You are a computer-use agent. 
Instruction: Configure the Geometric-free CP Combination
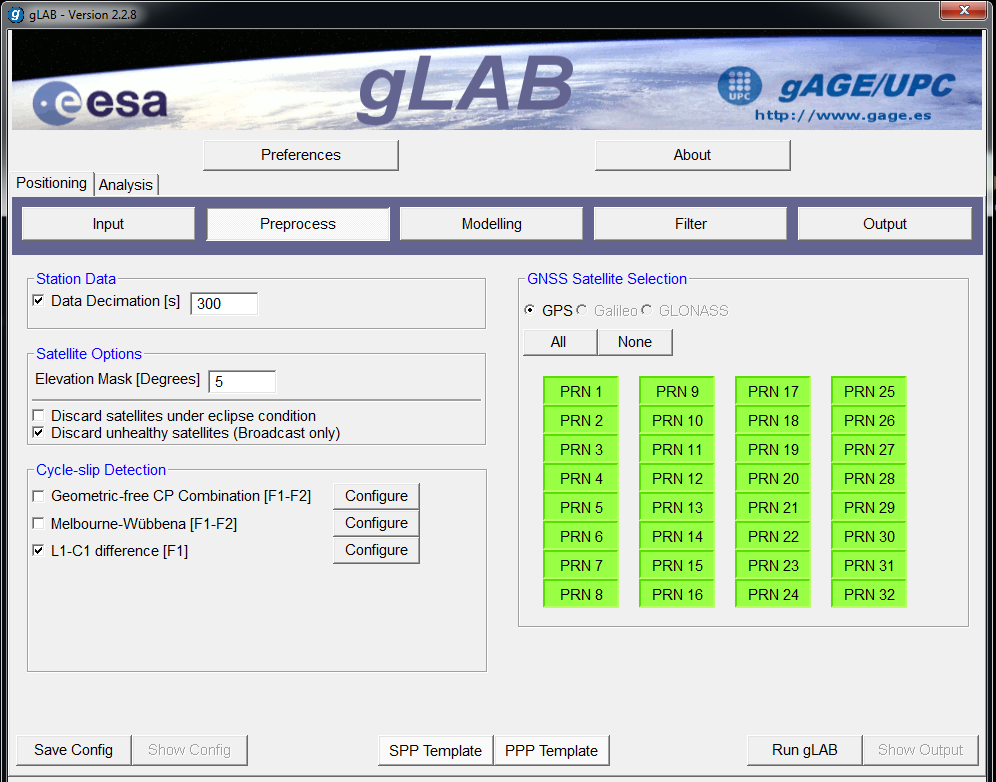376,496
